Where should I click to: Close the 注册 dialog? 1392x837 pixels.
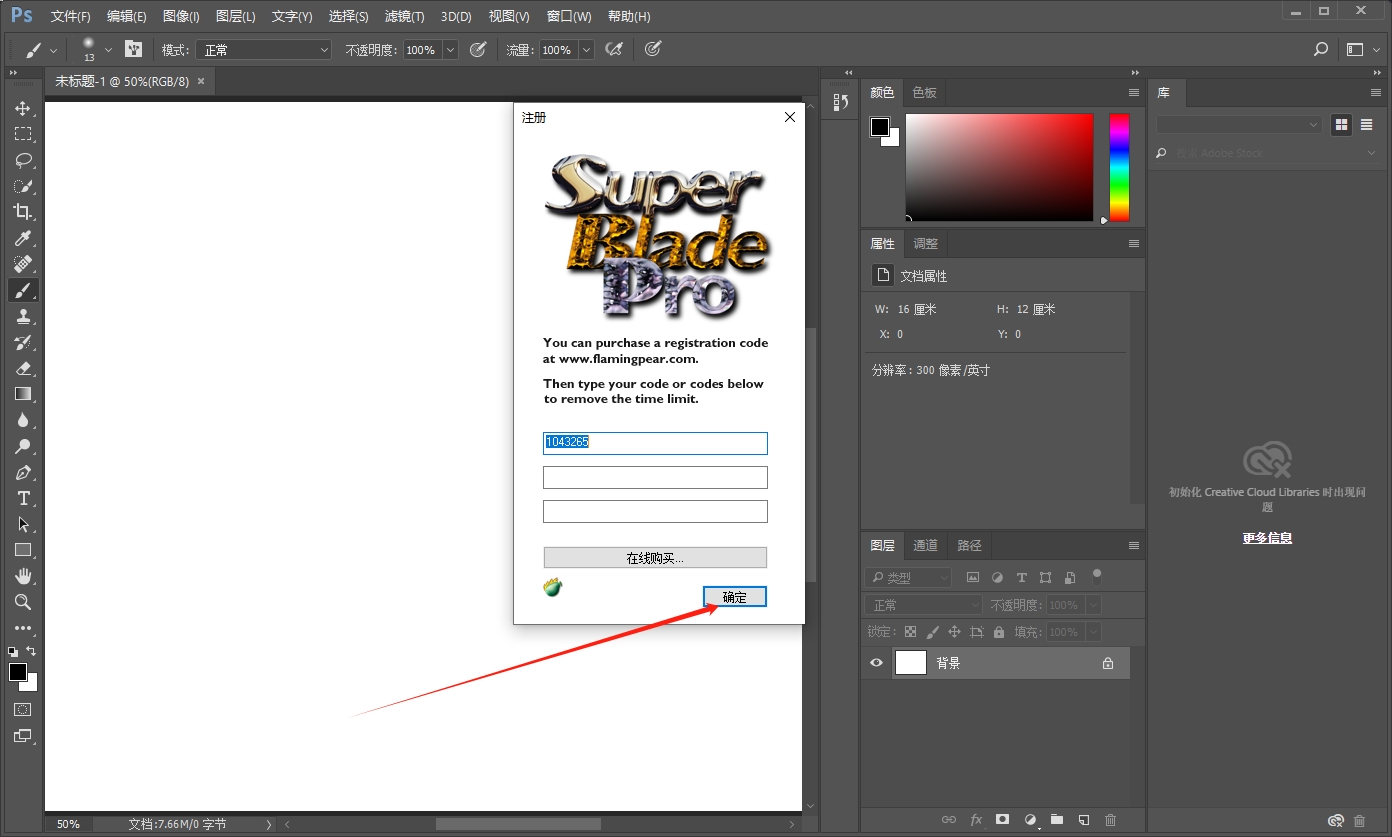click(790, 117)
